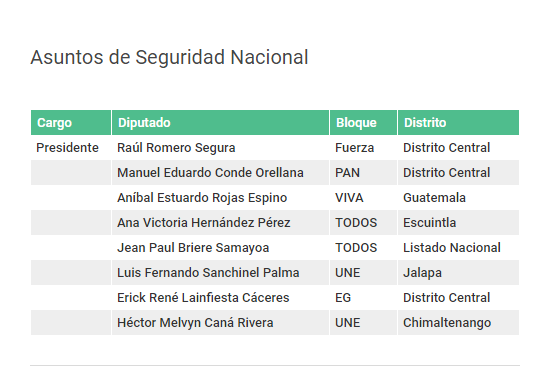Click the Bloque column header
549x372 pixels.
[x=363, y=123]
